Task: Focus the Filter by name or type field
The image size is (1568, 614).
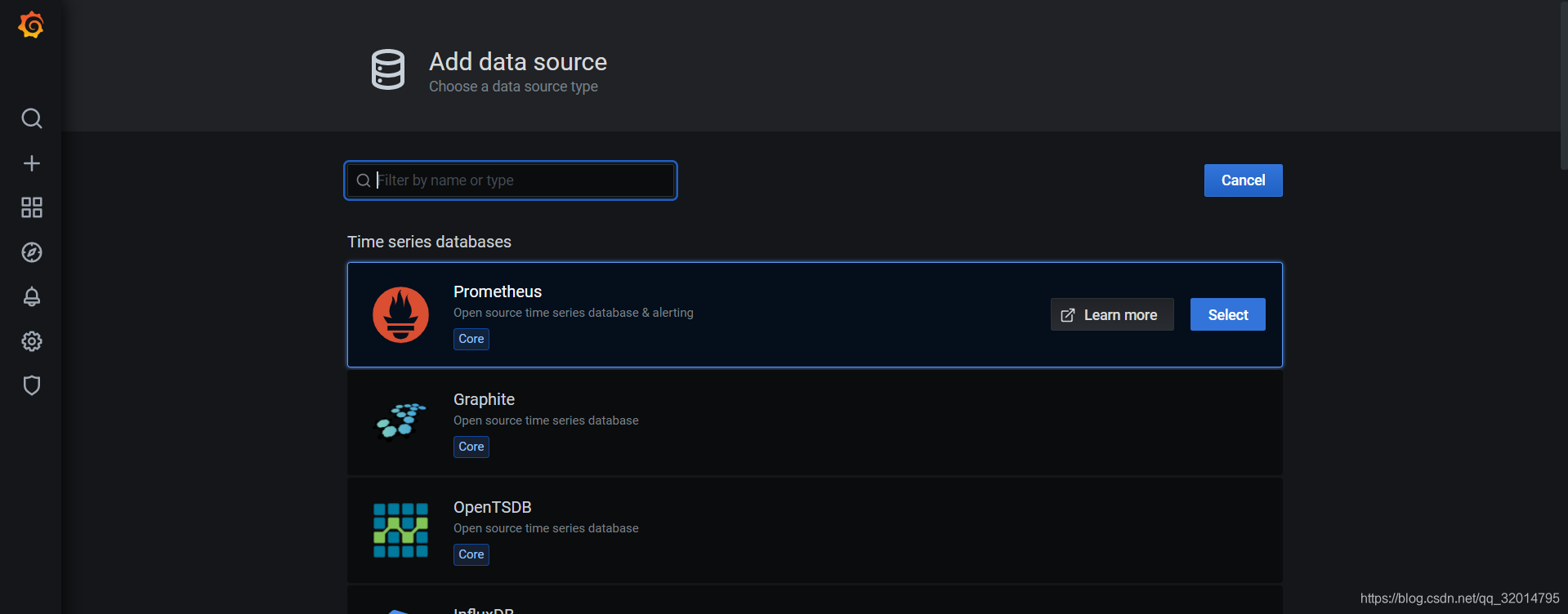Action: pos(511,180)
